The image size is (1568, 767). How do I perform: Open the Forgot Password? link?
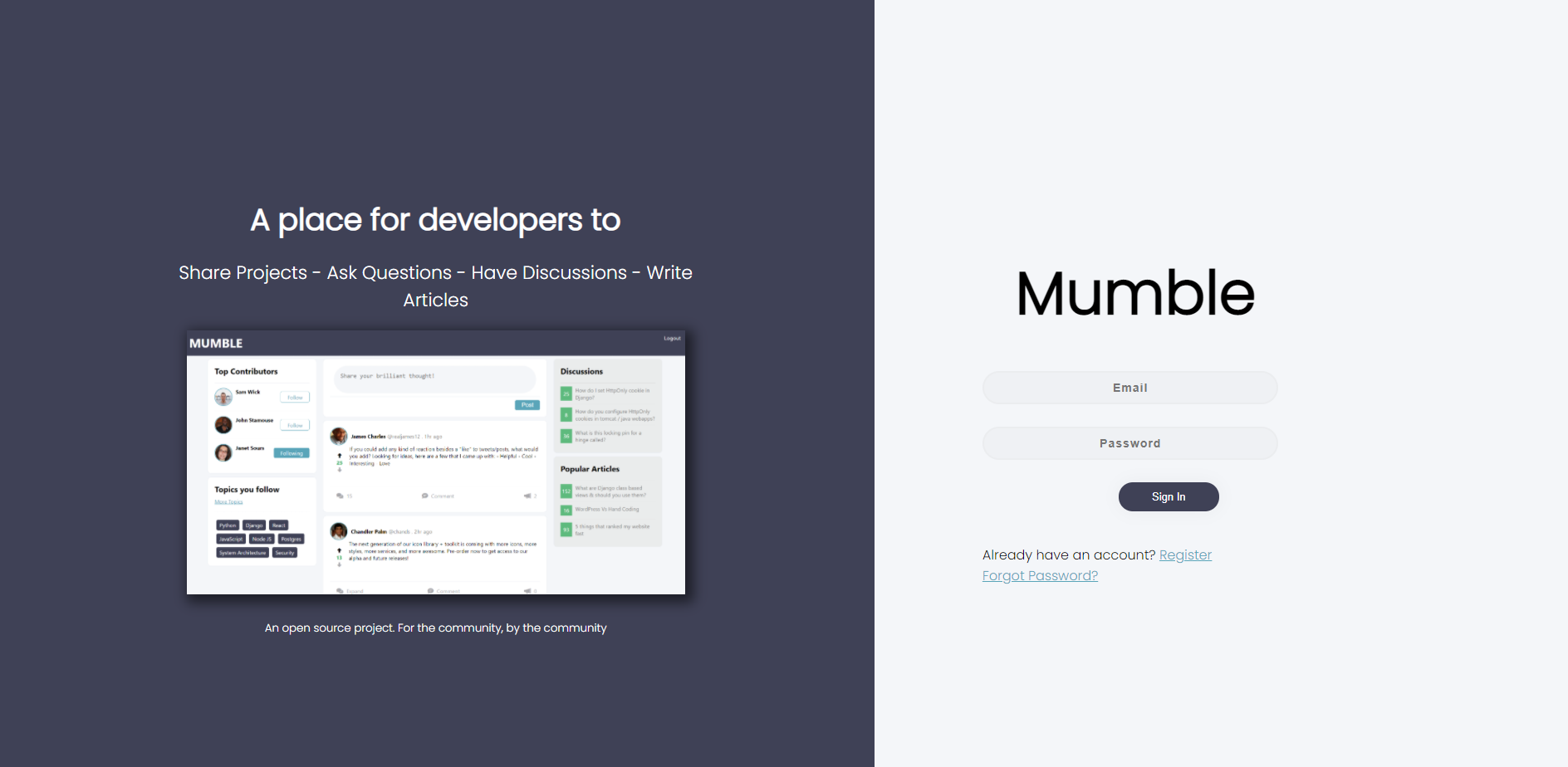tap(1040, 575)
